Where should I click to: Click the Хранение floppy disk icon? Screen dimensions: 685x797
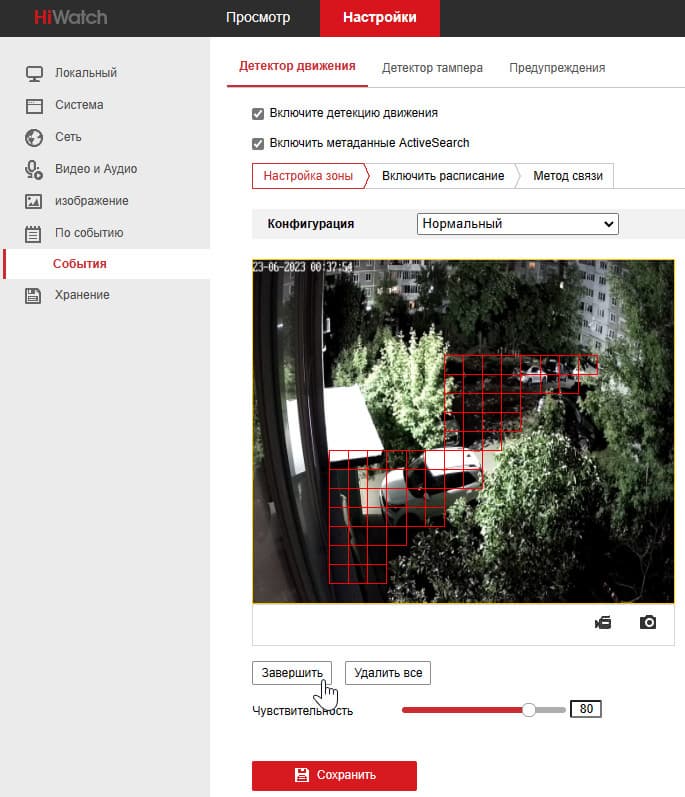tap(33, 295)
